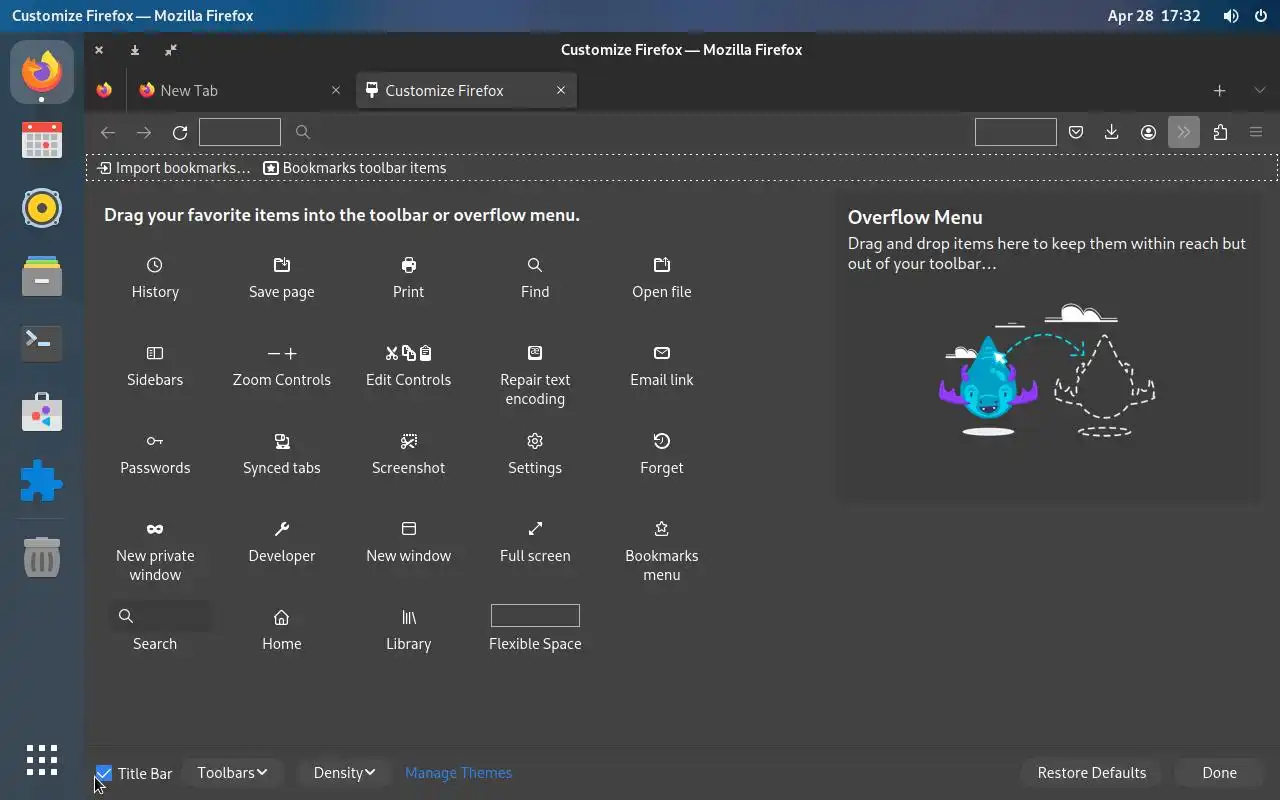The image size is (1280, 800).
Task: Uncheck the Title Bar checkbox
Action: click(x=104, y=773)
